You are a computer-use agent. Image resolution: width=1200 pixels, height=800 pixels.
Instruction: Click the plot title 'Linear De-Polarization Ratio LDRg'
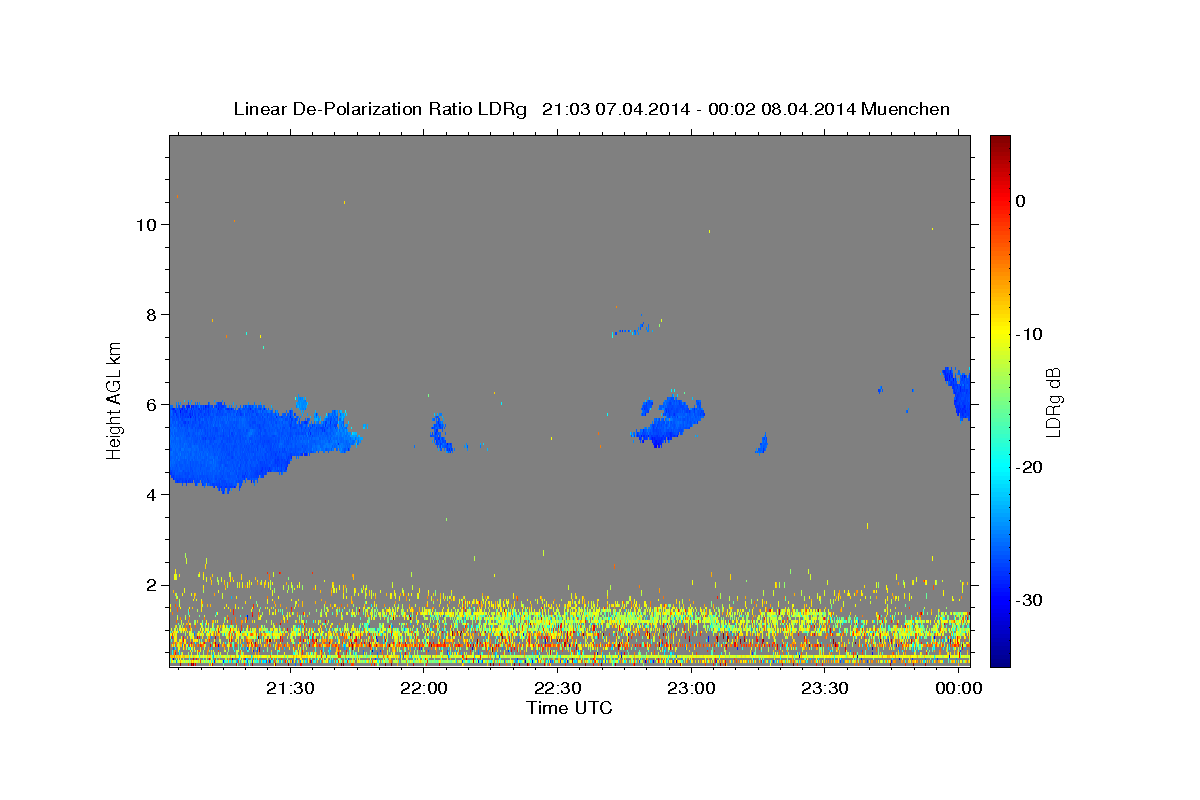coord(380,108)
